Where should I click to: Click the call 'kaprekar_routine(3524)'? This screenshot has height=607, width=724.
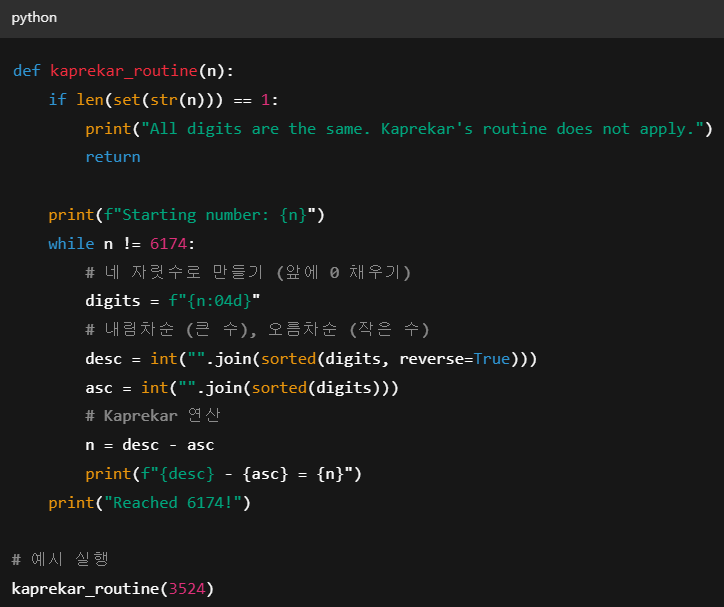point(113,589)
